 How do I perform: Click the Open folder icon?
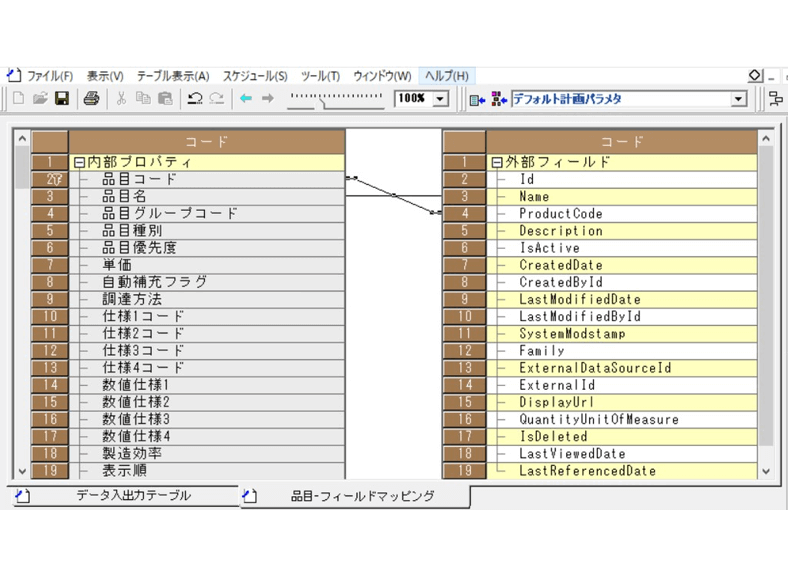(41, 99)
